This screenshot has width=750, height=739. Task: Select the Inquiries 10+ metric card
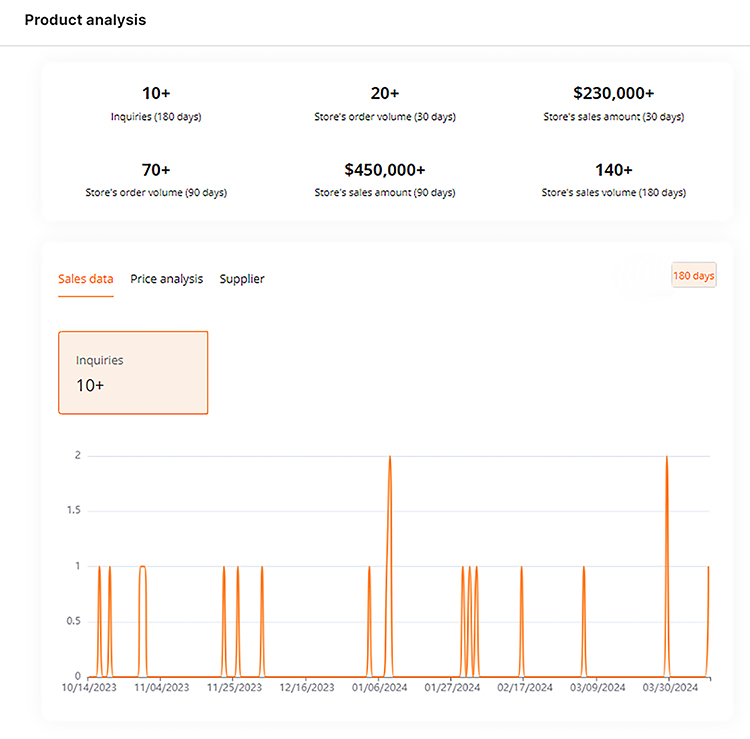click(133, 372)
